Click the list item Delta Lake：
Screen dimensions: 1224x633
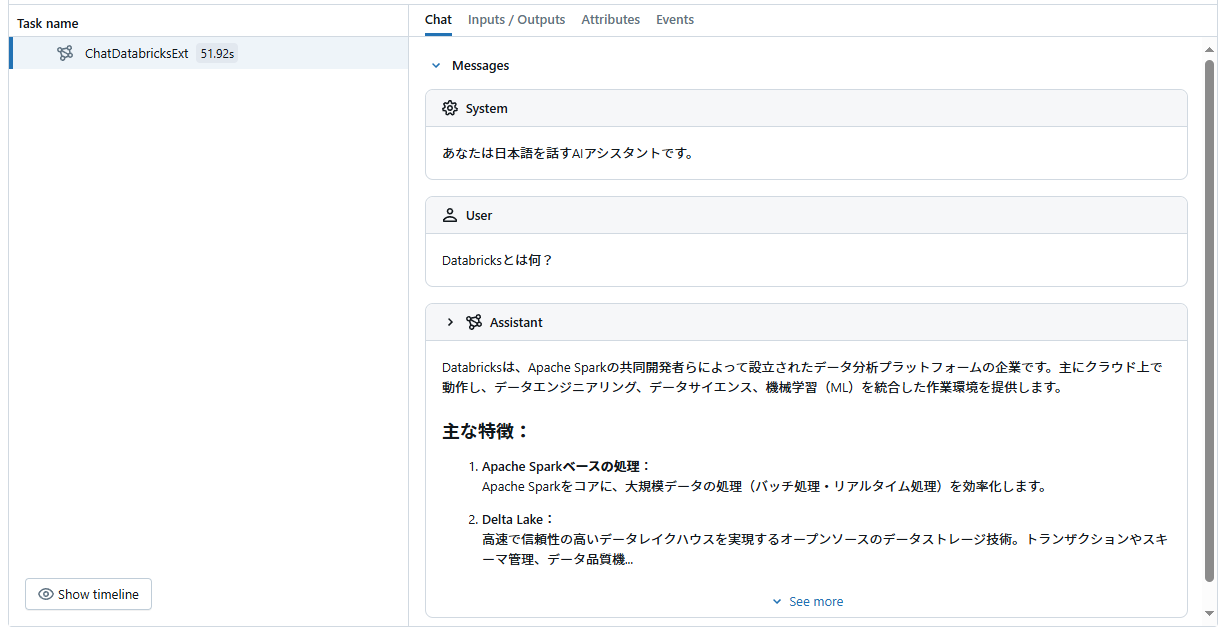pyautogui.click(x=518, y=519)
